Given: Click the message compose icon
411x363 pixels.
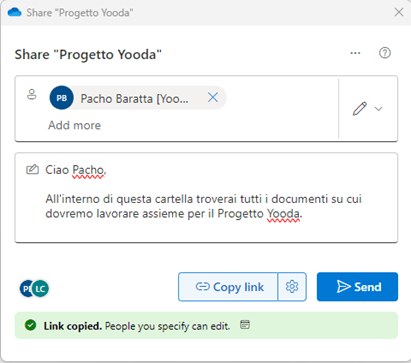Looking at the screenshot, I should coord(32,169).
